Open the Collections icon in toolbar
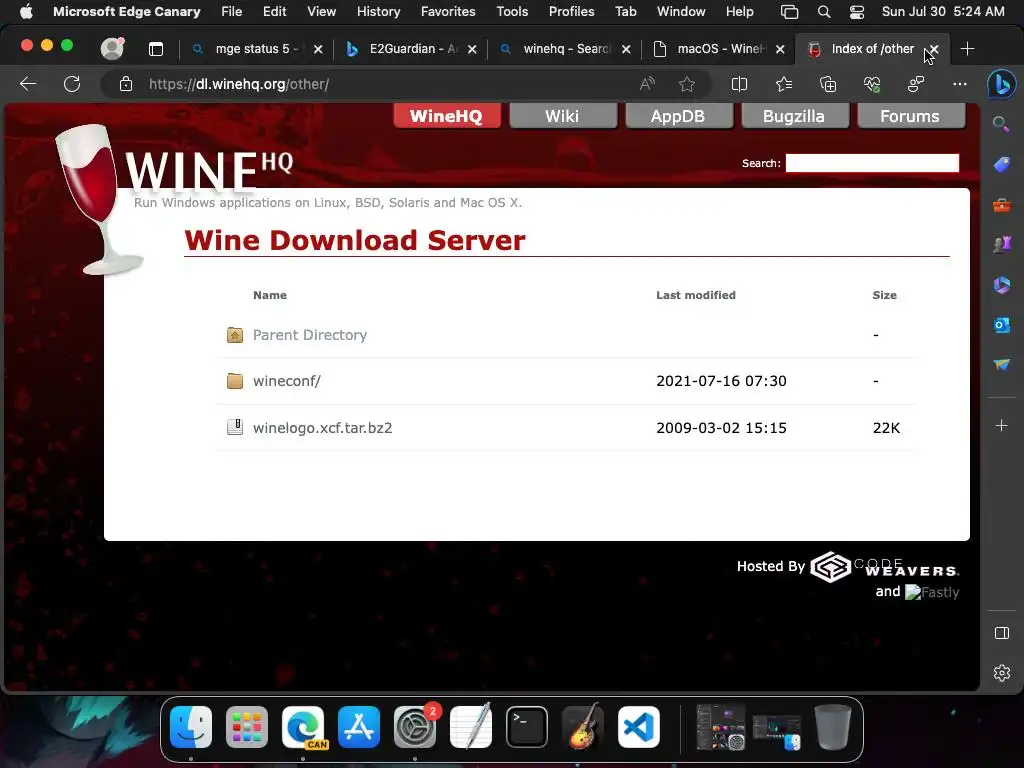This screenshot has width=1024, height=768. coord(827,84)
